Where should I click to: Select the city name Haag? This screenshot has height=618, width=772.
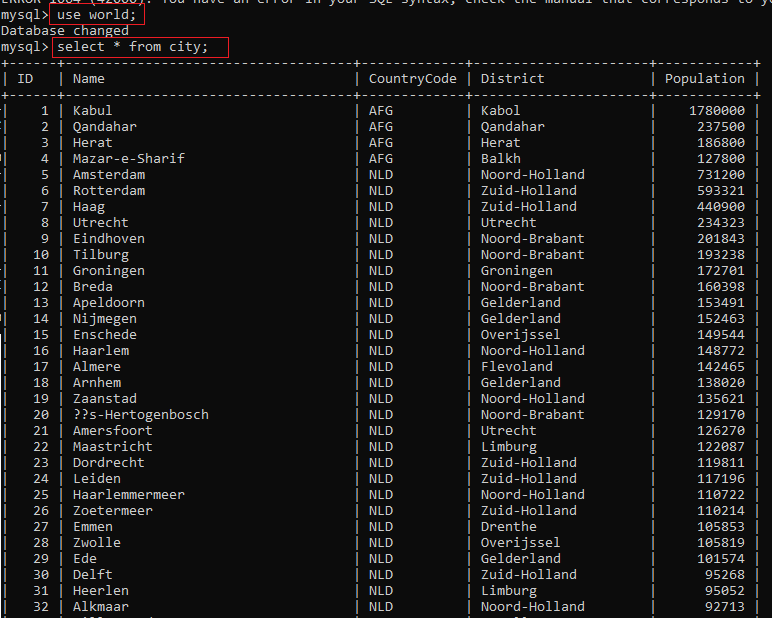(89, 207)
